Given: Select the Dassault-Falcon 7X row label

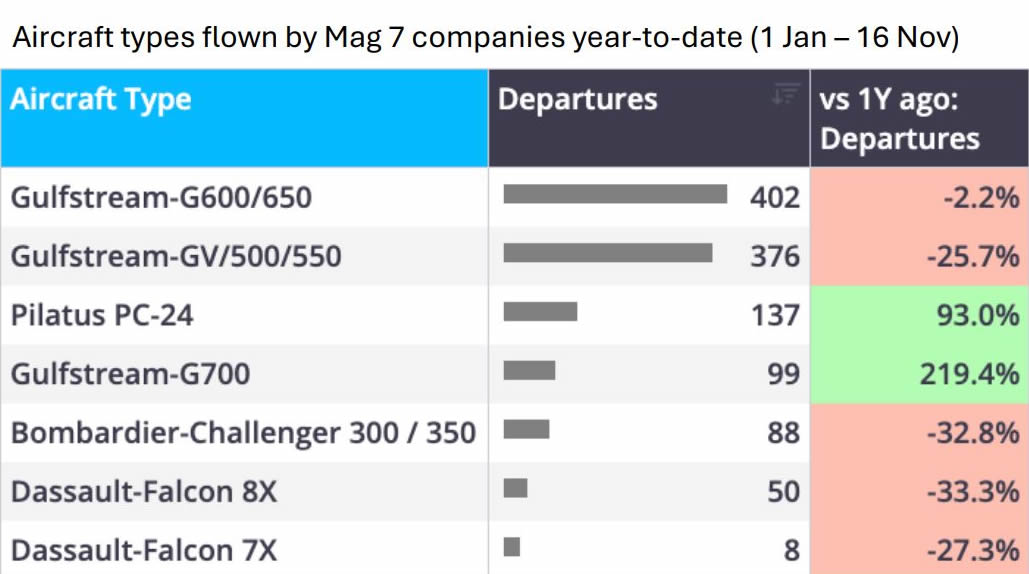Looking at the screenshot, I should click(144, 550).
